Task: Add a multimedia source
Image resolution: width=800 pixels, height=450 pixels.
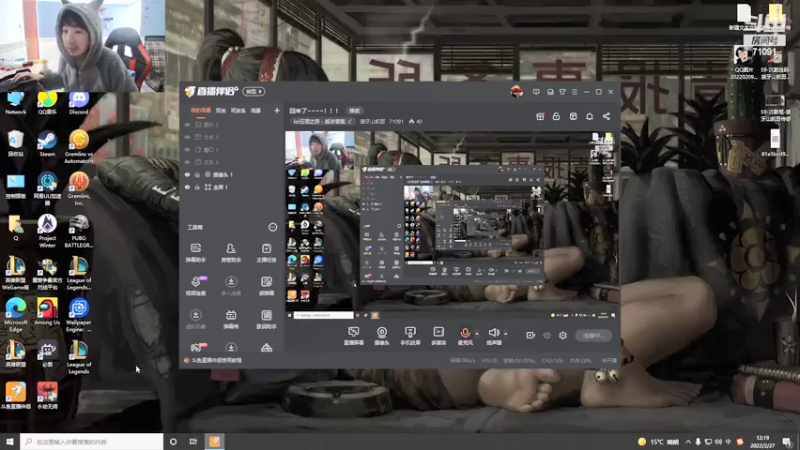Action: pyautogui.click(x=438, y=336)
